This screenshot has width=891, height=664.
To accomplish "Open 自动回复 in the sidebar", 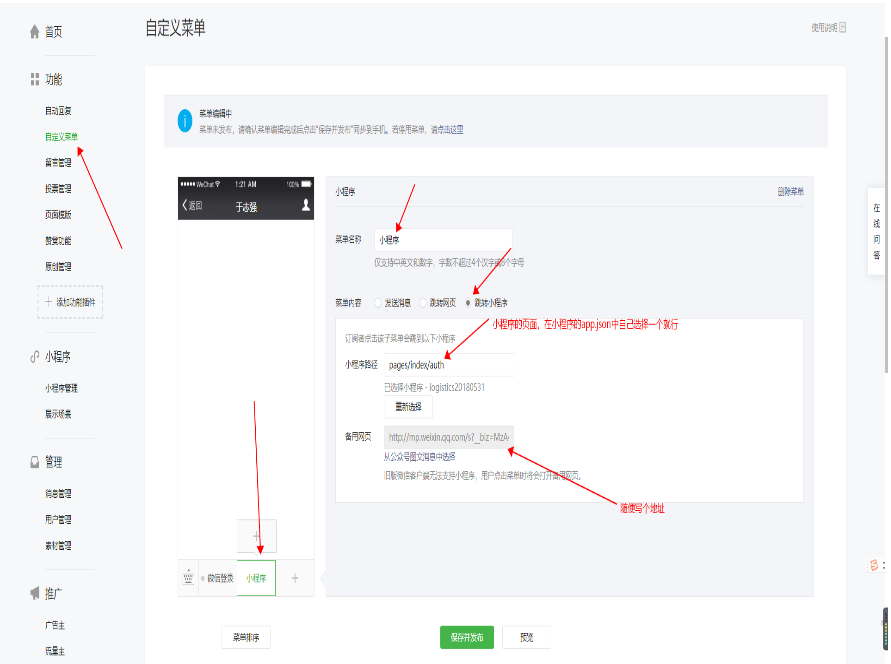I will click(59, 111).
